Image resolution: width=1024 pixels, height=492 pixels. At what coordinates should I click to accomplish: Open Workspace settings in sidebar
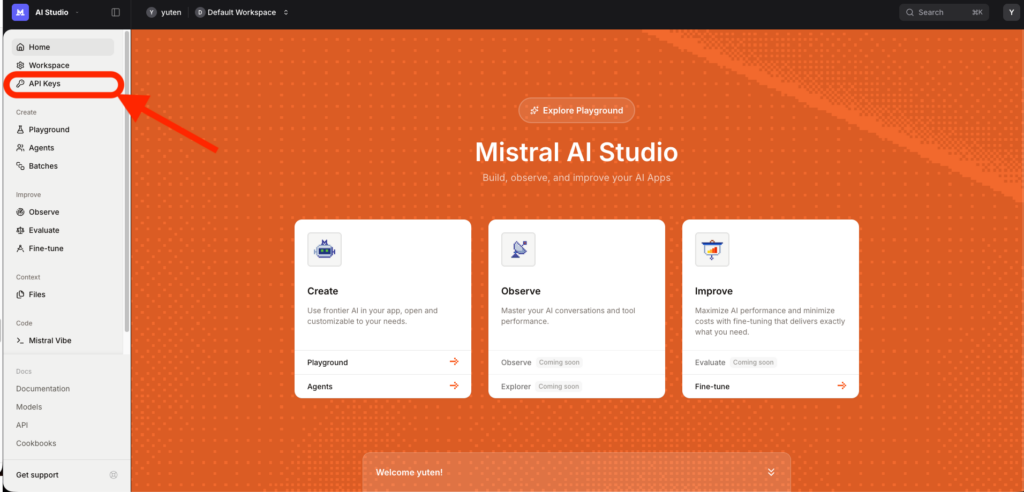48,65
